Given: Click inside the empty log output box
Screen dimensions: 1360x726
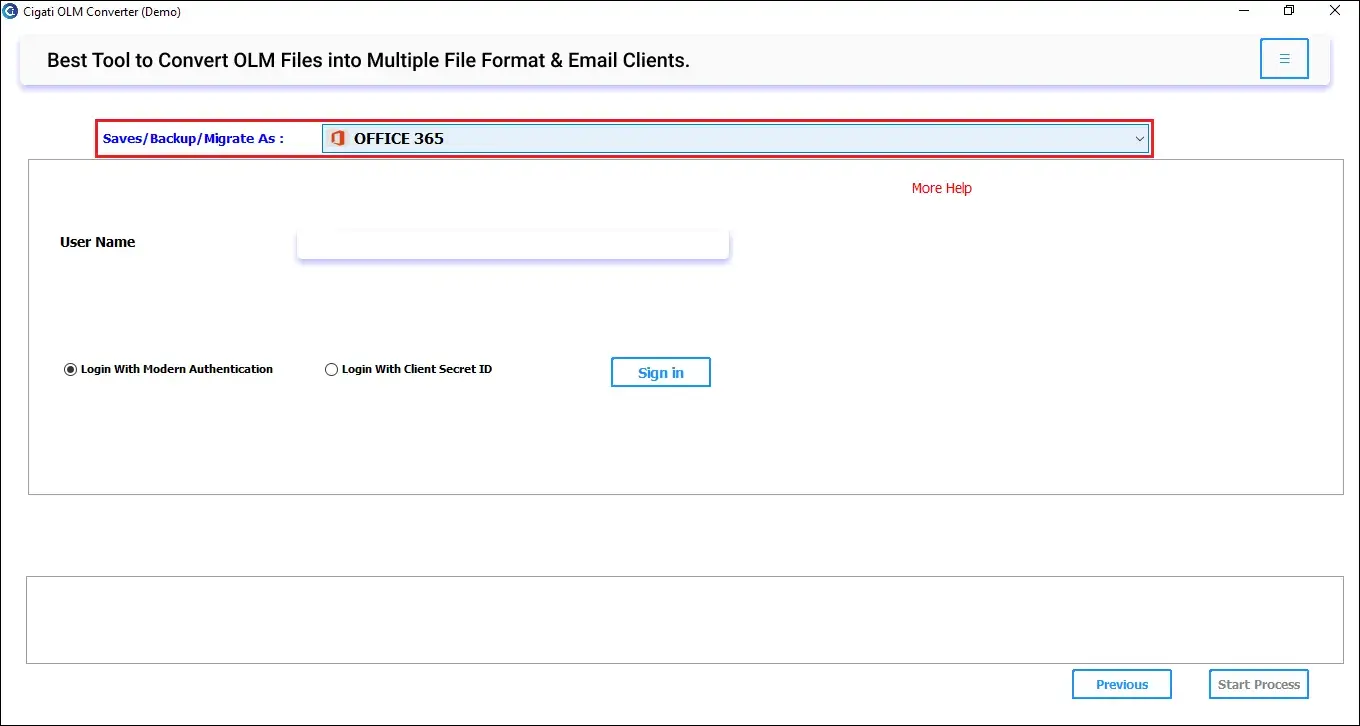Looking at the screenshot, I should [x=685, y=620].
